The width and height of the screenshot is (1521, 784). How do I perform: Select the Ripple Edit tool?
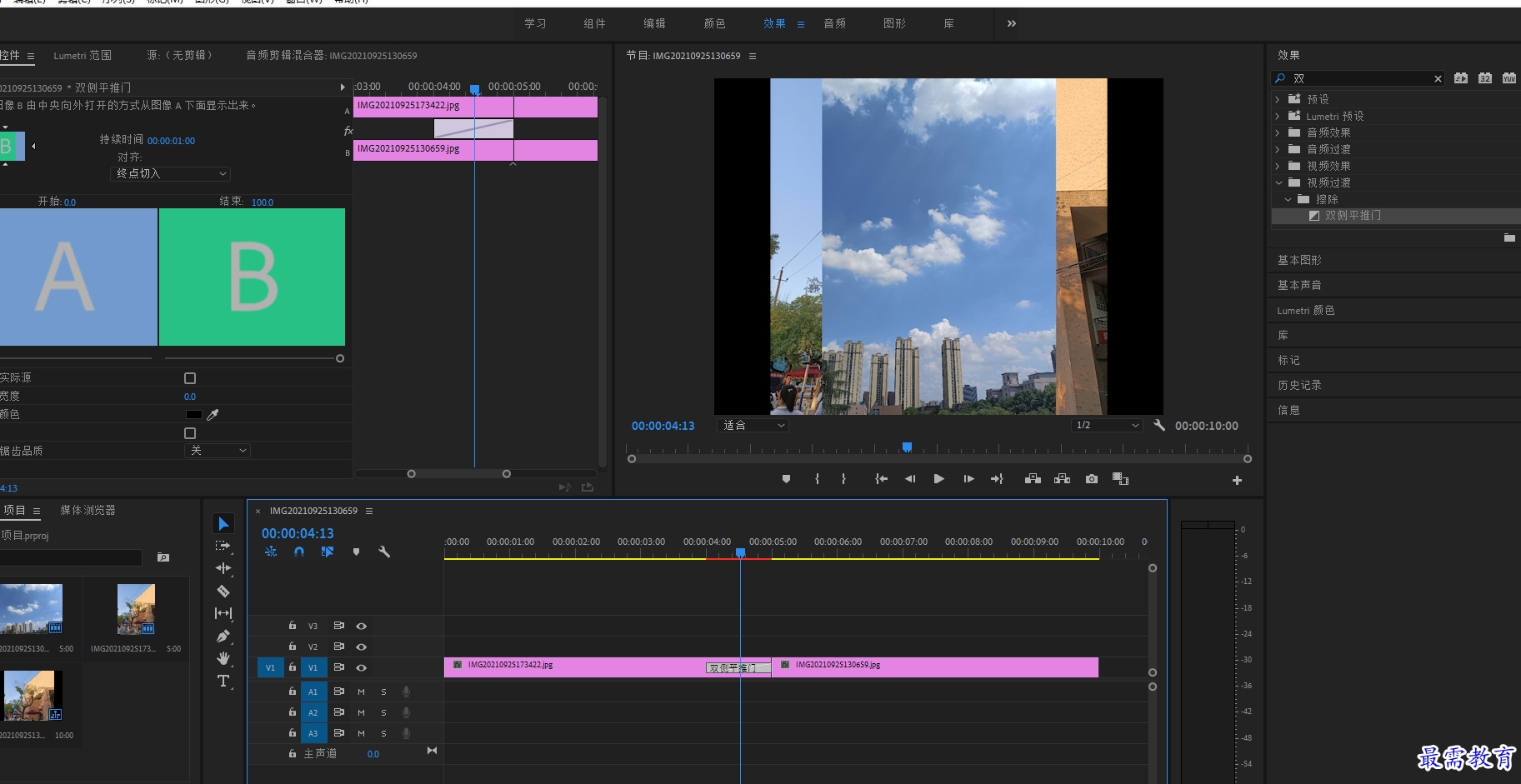pyautogui.click(x=223, y=568)
